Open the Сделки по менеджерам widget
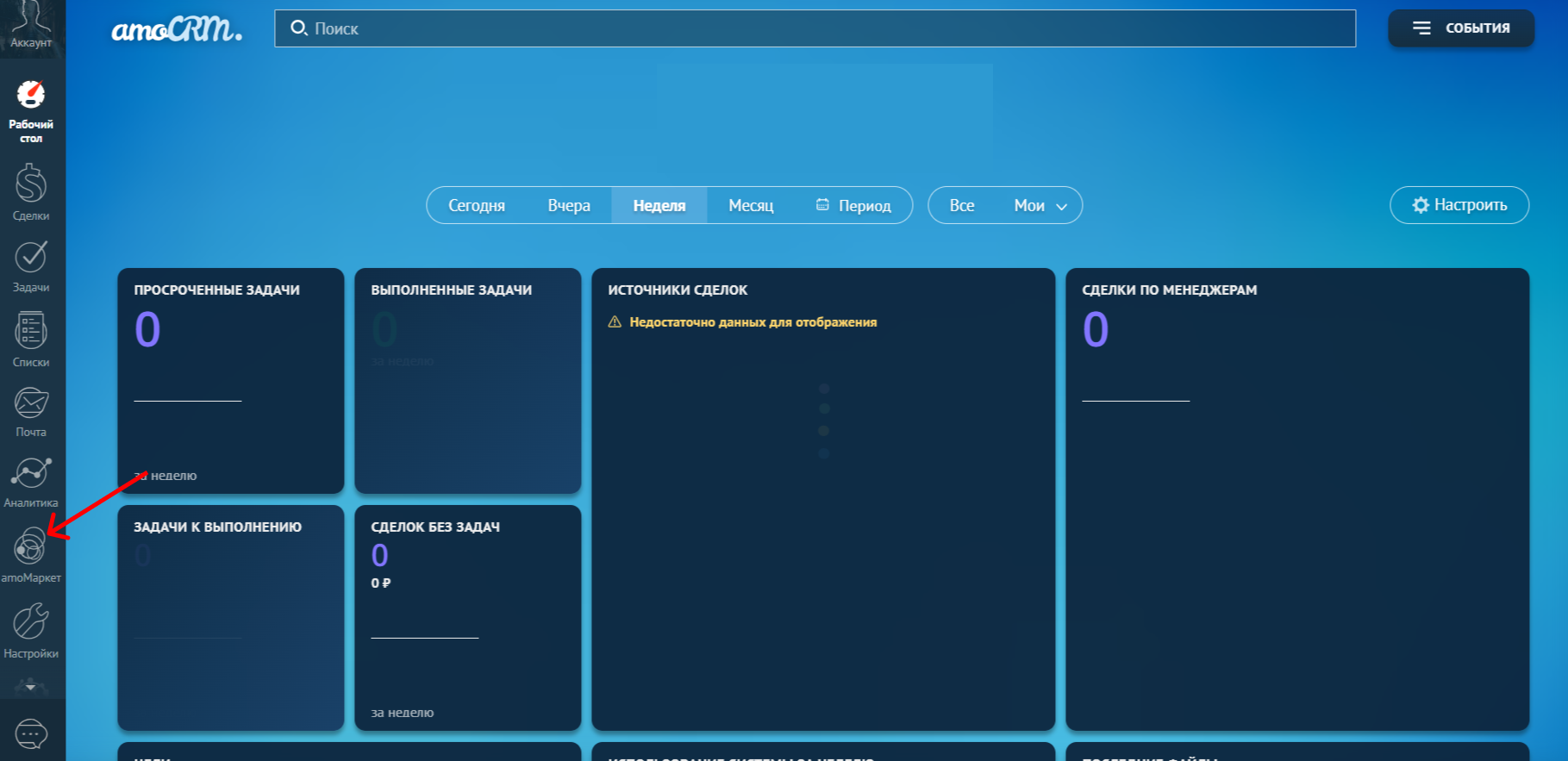Image resolution: width=1568 pixels, height=761 pixels. [x=1297, y=499]
